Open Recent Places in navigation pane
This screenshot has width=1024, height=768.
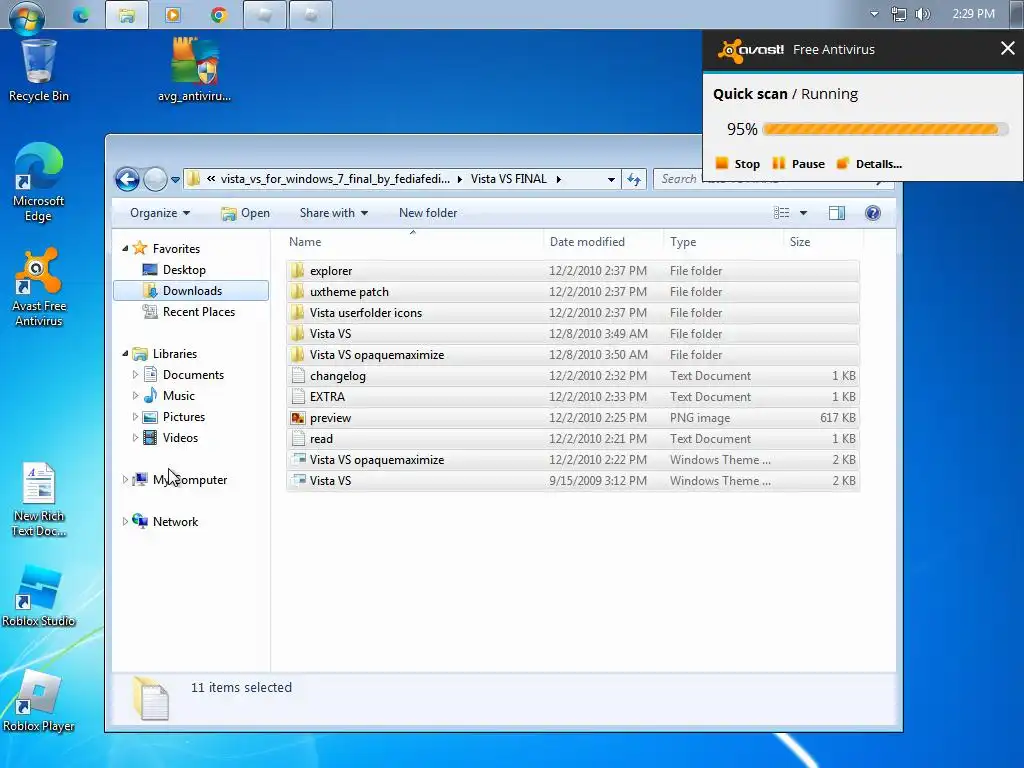tap(189, 312)
